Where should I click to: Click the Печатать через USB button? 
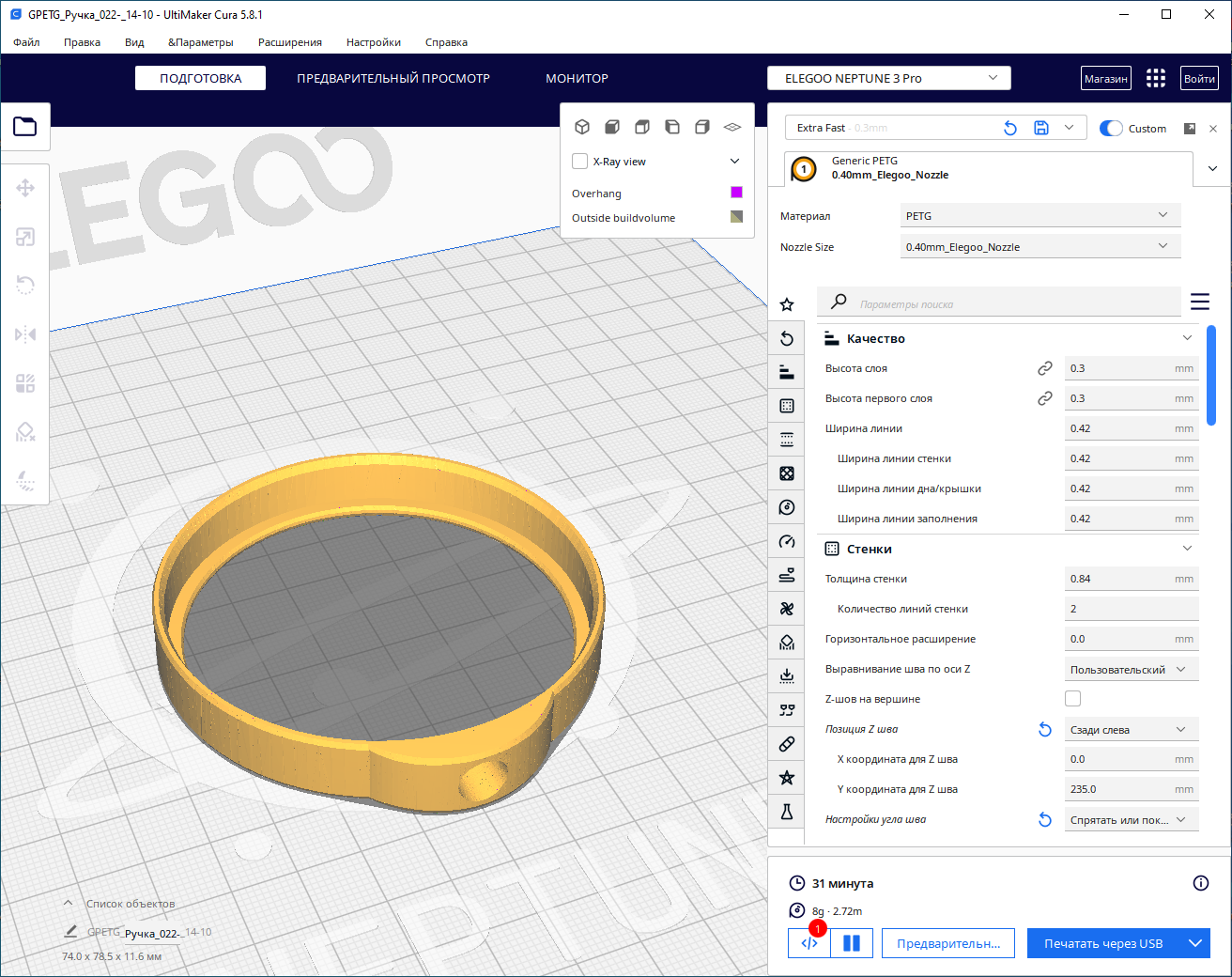[1103, 943]
